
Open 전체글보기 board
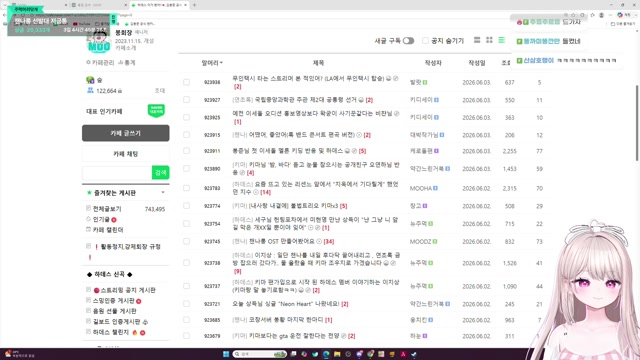click(107, 209)
